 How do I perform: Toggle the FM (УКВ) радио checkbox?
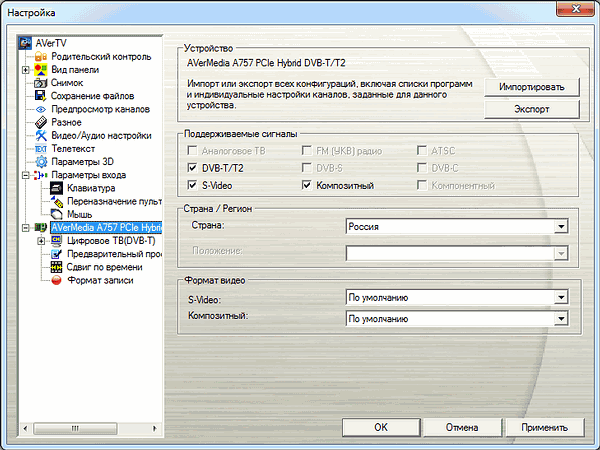[x=307, y=150]
